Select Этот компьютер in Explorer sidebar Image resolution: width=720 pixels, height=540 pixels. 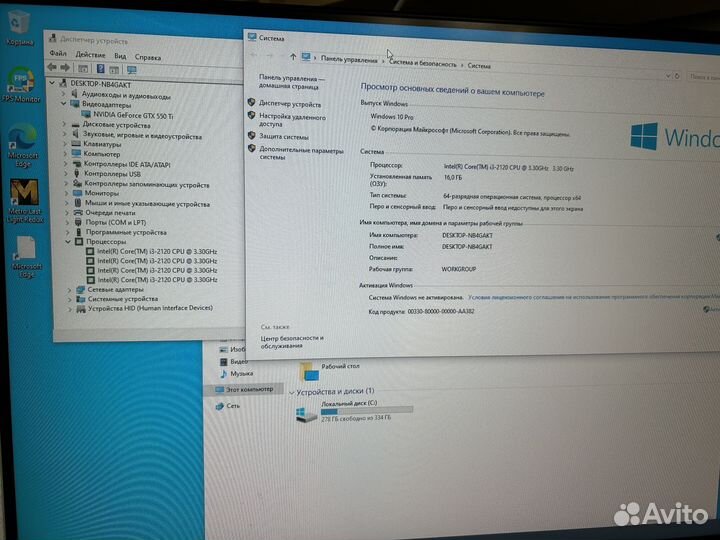[244, 389]
